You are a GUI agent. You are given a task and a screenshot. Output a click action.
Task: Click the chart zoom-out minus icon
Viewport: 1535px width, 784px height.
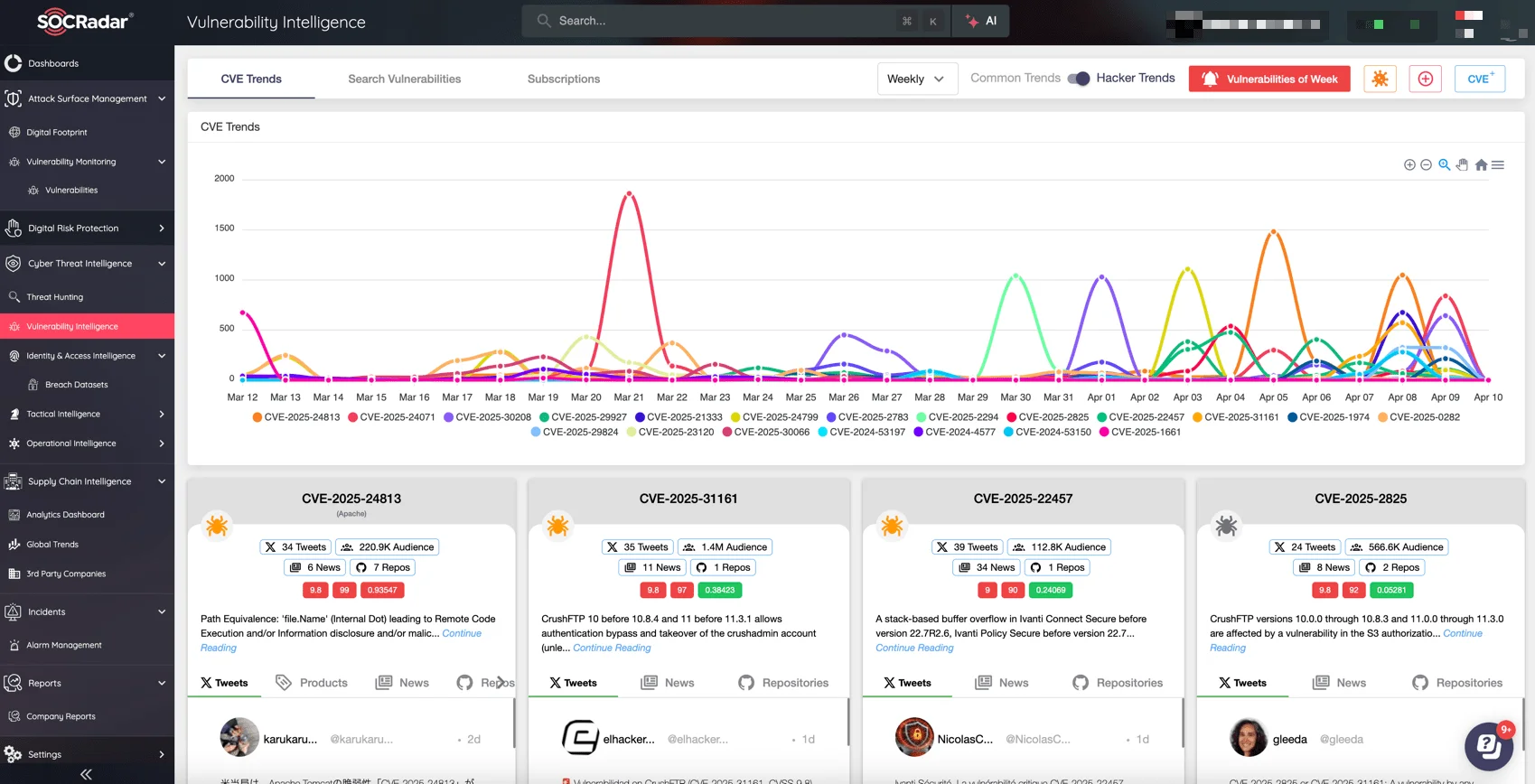(1426, 165)
